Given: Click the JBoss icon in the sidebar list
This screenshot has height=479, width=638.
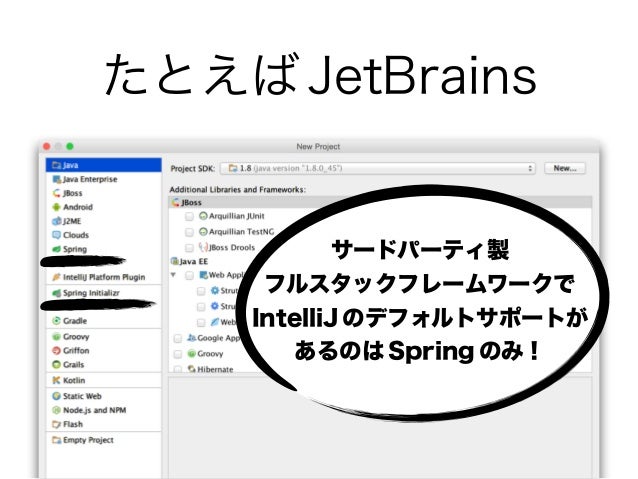Looking at the screenshot, I should 57,193.
